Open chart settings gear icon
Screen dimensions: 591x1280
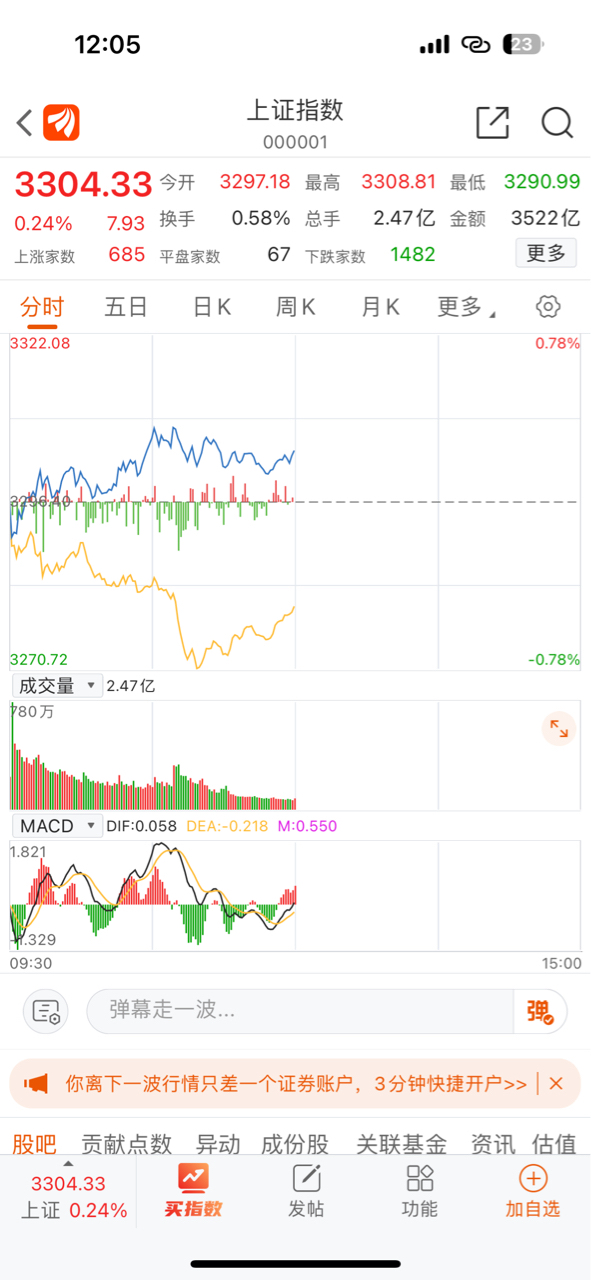547,306
